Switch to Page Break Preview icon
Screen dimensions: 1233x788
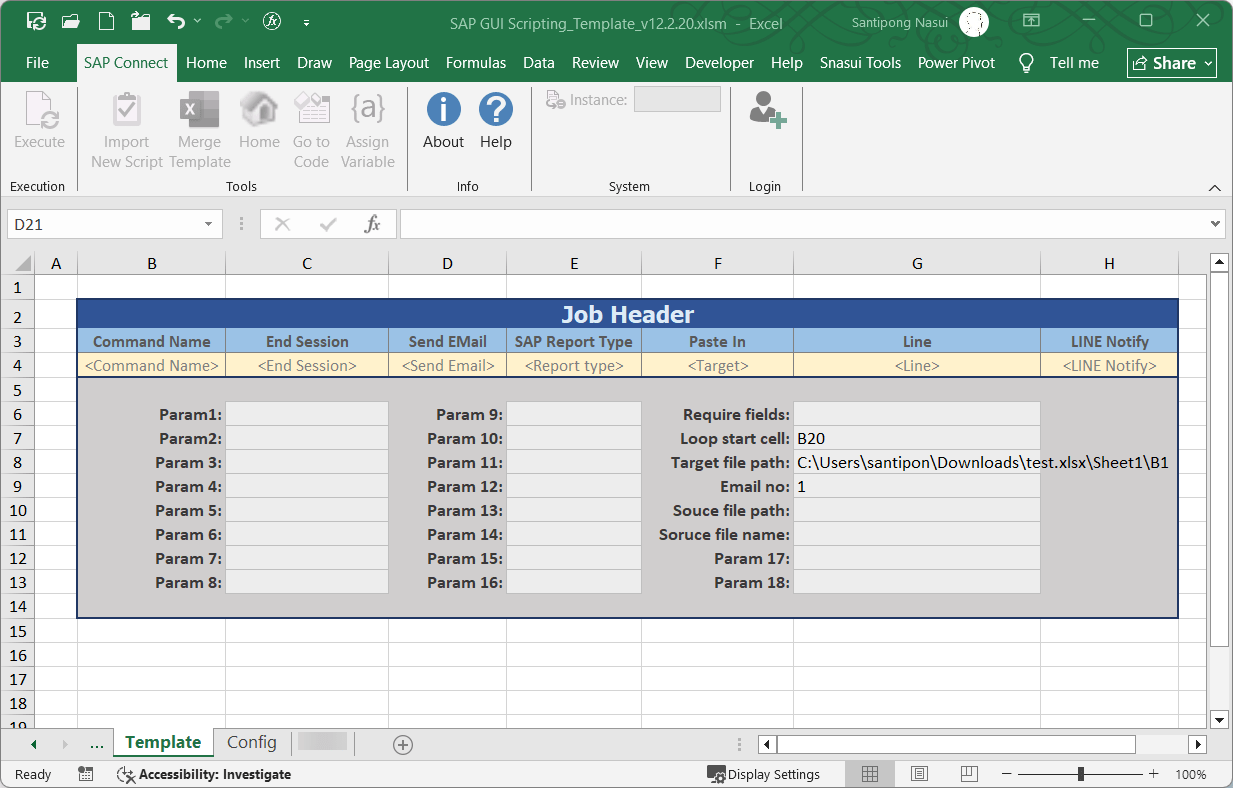pos(969,774)
